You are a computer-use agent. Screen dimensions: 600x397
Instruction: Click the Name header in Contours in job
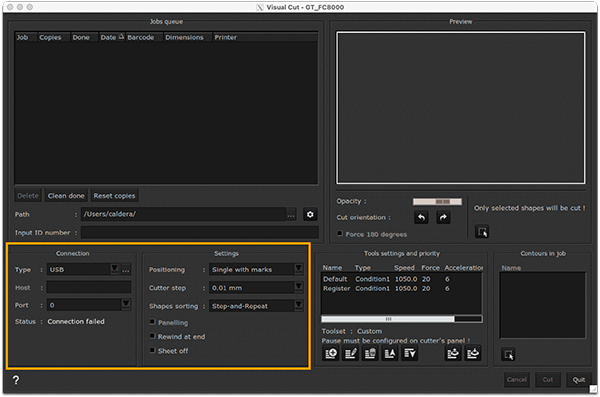coord(511,268)
